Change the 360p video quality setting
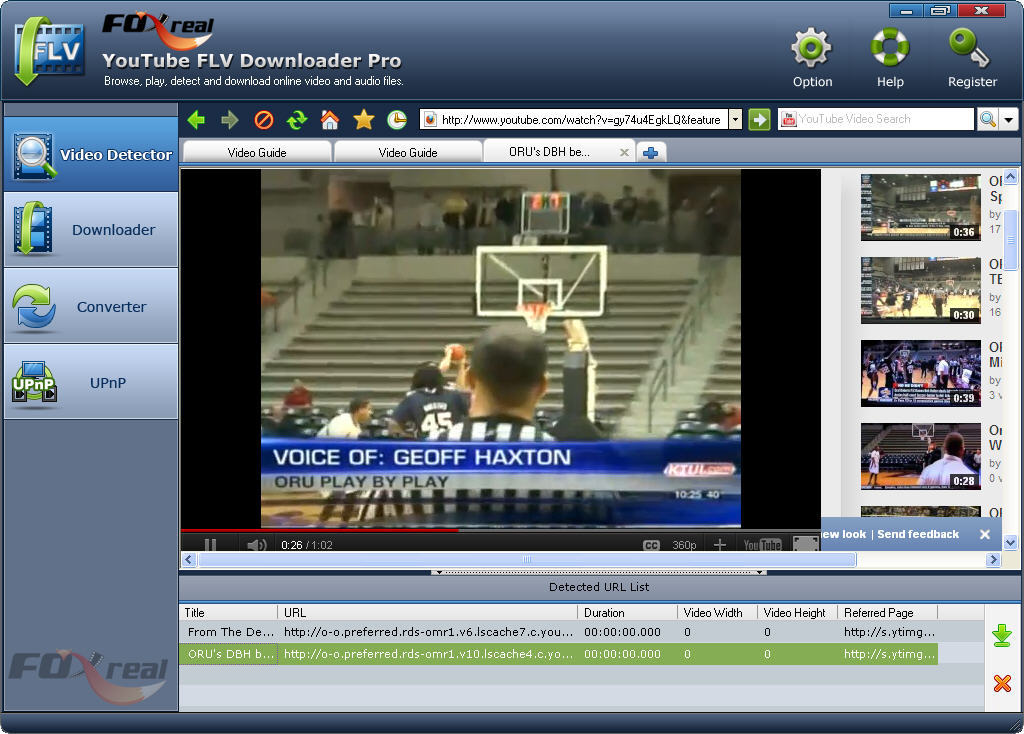Viewport: 1024px width, 734px height. point(684,545)
